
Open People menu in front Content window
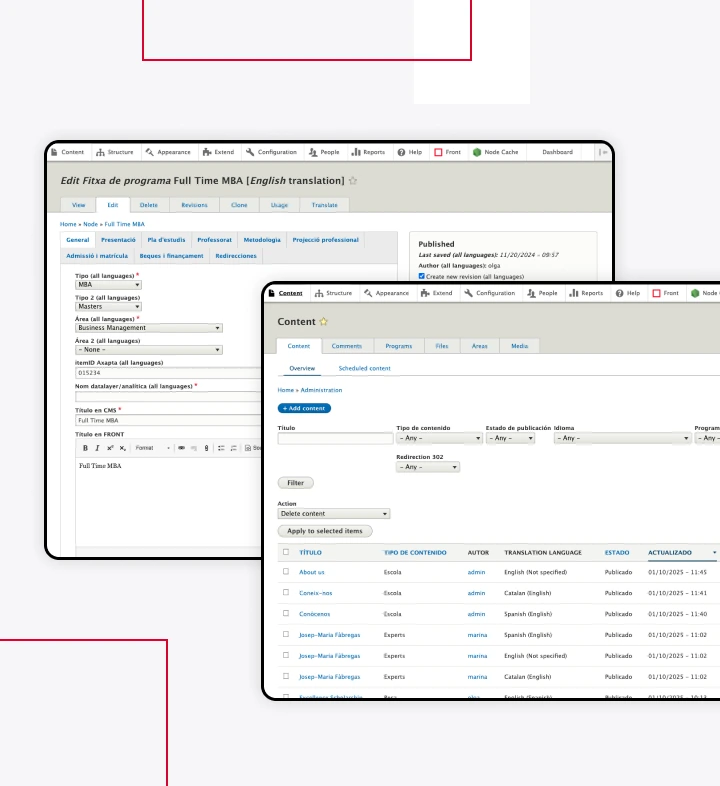point(543,293)
